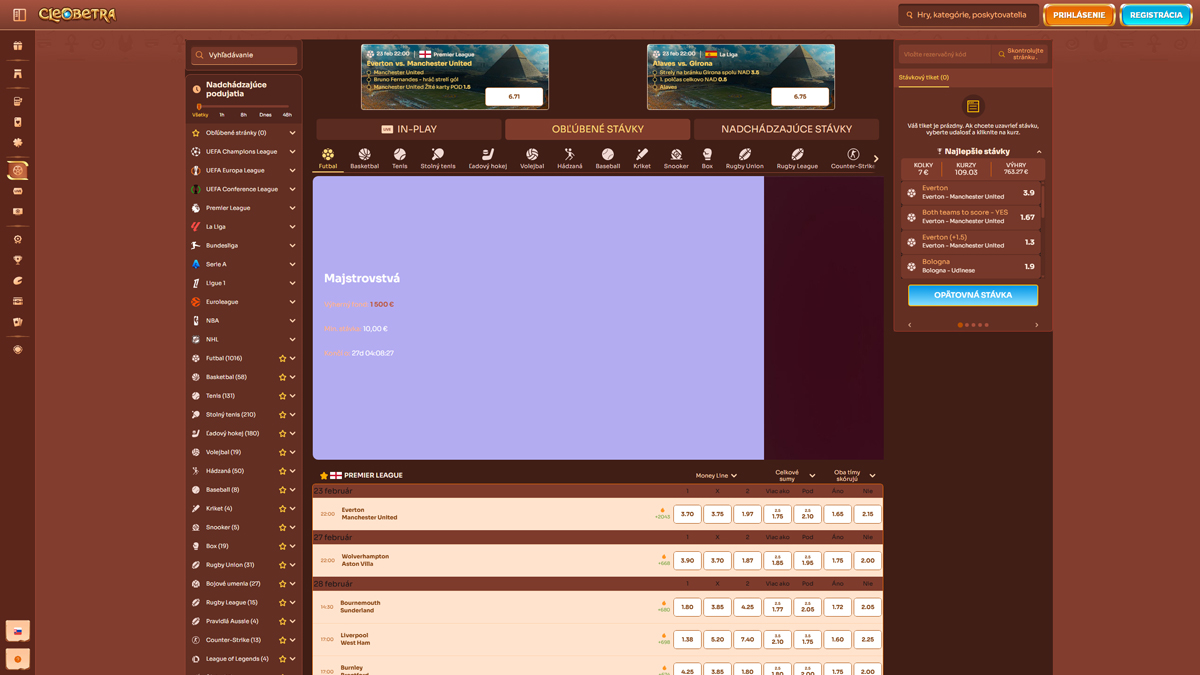Favorite the Basketbal (58) category
Screen dimensions: 1200x675
283,376
